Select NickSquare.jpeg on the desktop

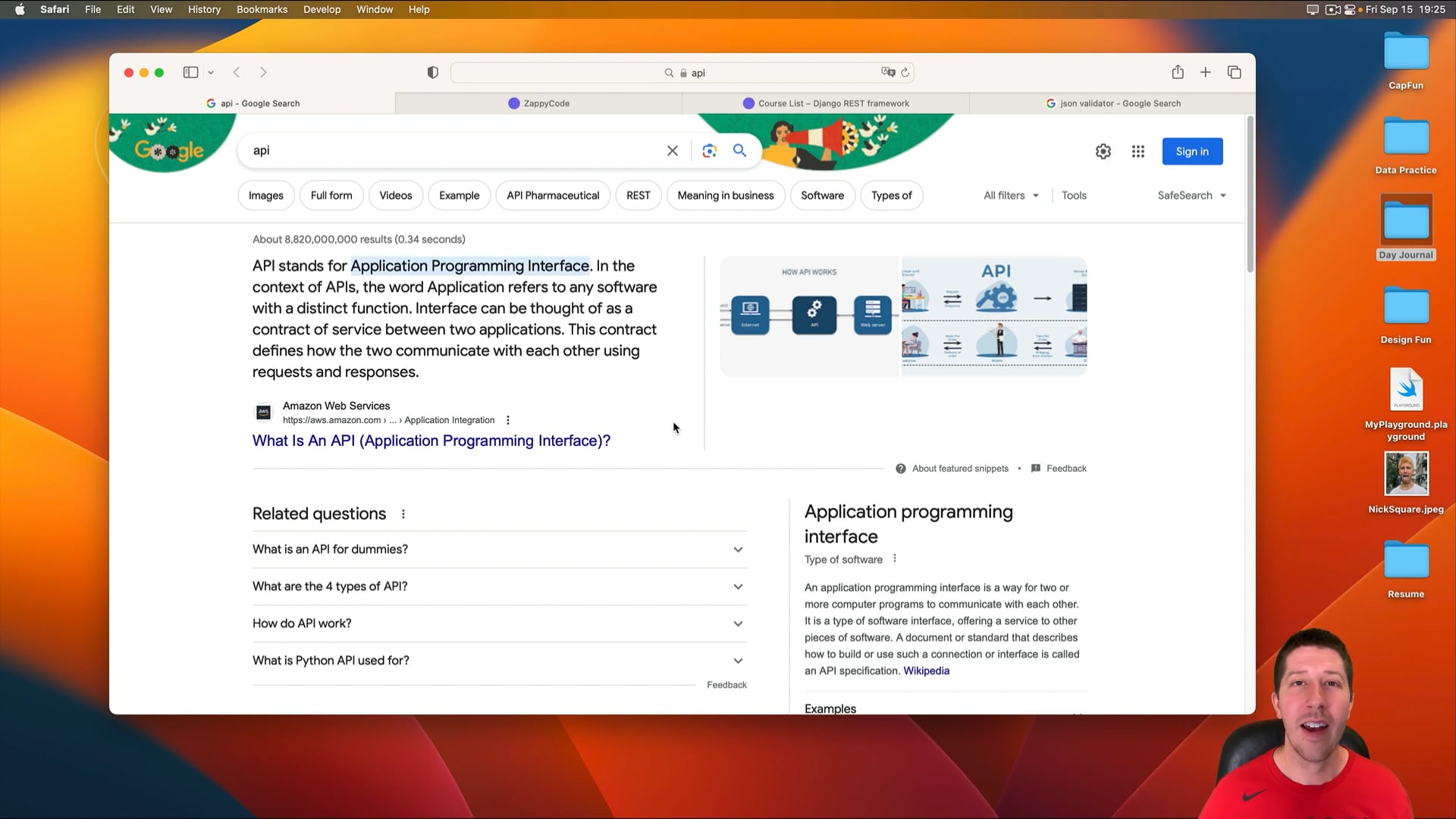[1406, 482]
